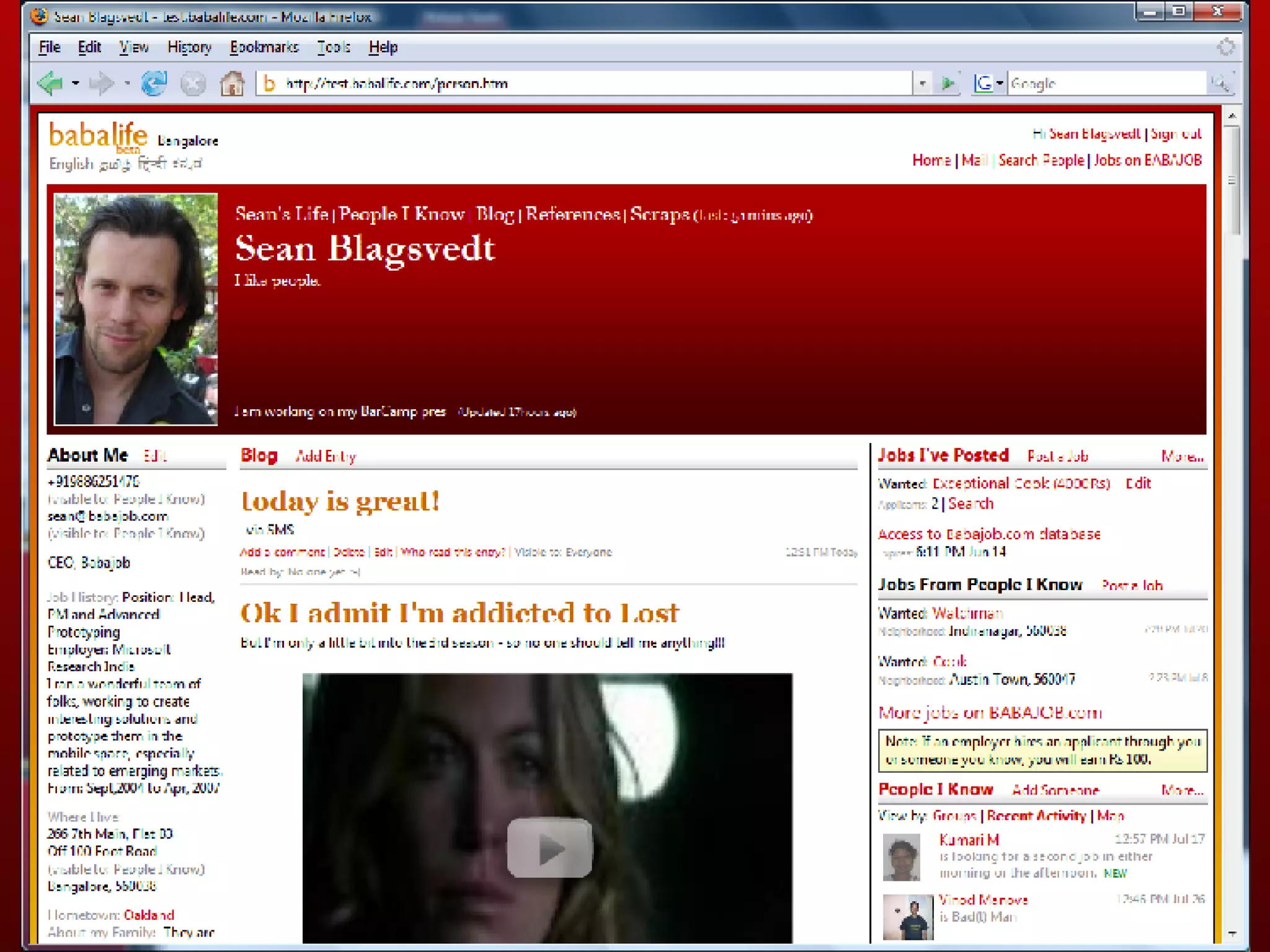Click the Forward arrow button

[x=101, y=83]
